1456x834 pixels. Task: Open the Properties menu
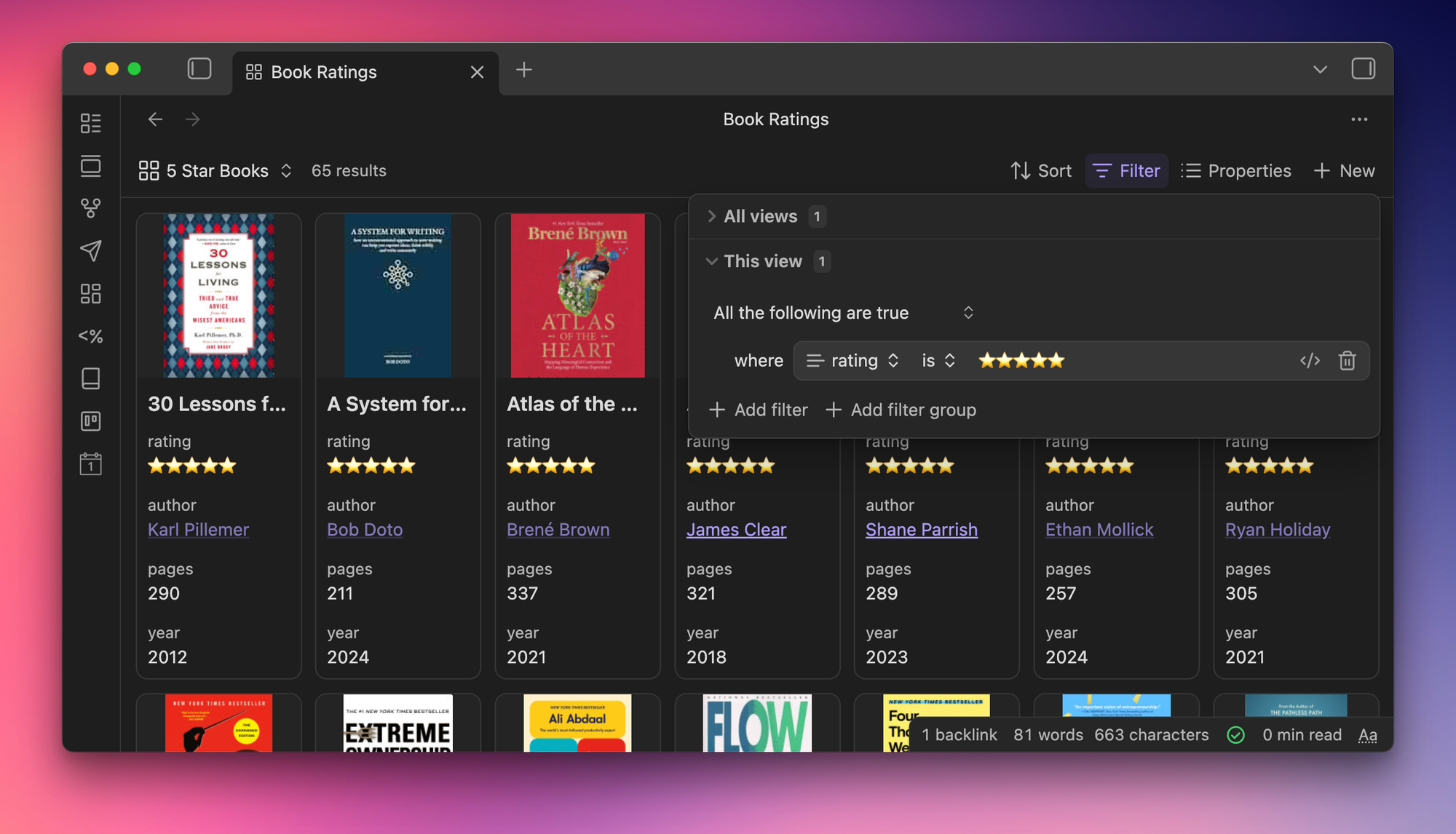[1236, 171]
